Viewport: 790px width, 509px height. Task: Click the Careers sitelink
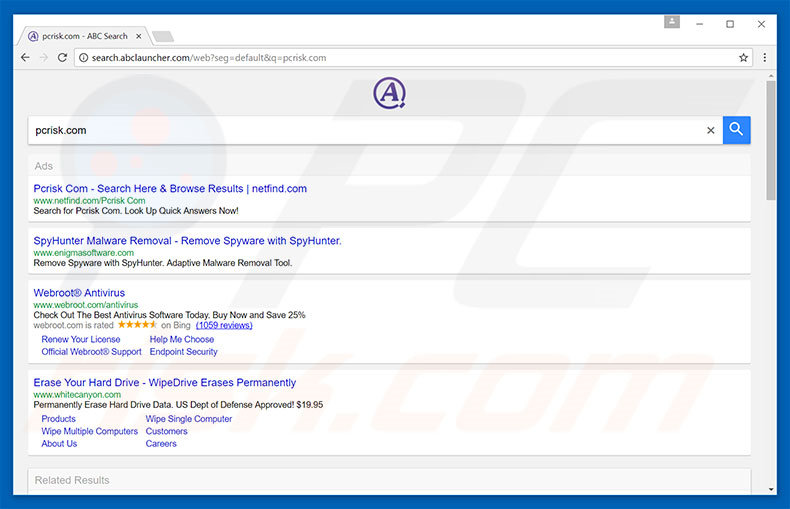coord(161,443)
